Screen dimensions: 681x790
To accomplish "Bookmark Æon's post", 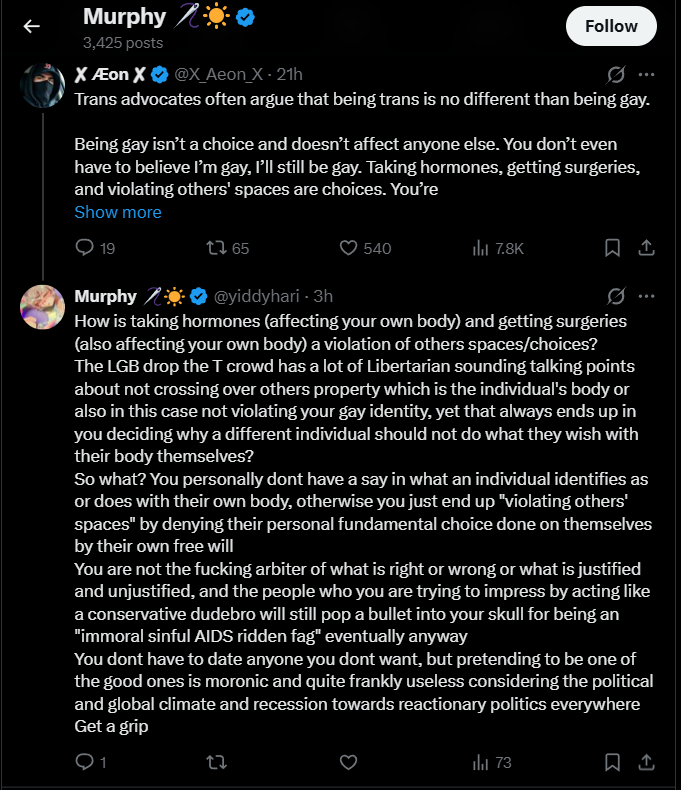I will click(x=612, y=248).
